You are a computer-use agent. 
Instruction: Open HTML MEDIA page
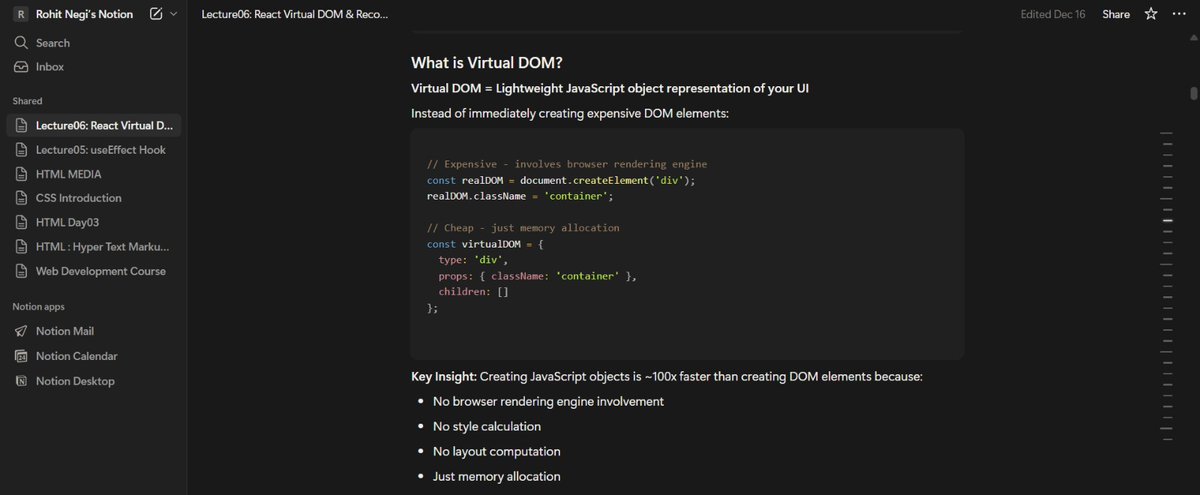93,173
